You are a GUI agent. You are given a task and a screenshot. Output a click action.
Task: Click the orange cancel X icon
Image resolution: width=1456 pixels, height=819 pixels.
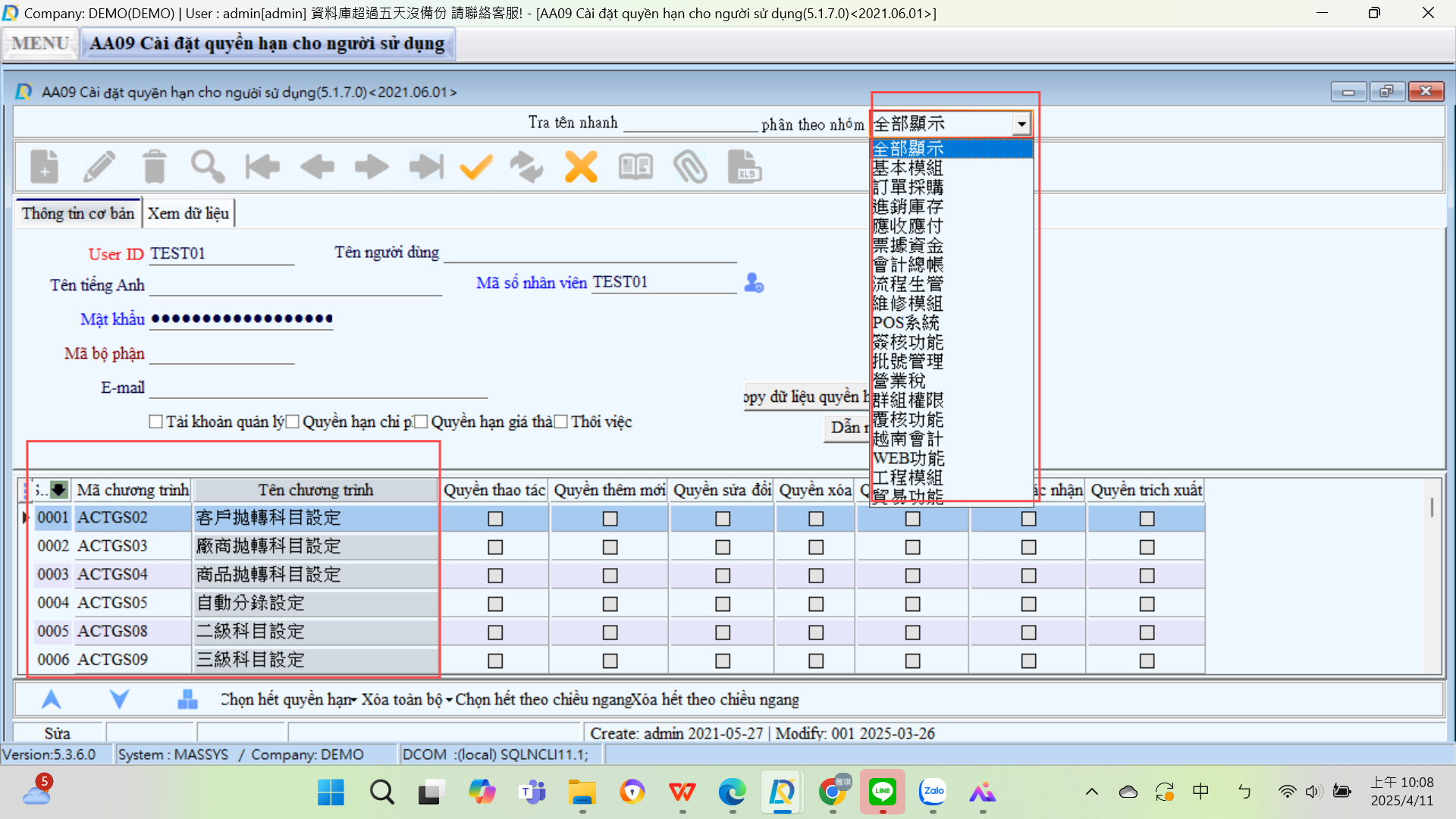coord(581,167)
